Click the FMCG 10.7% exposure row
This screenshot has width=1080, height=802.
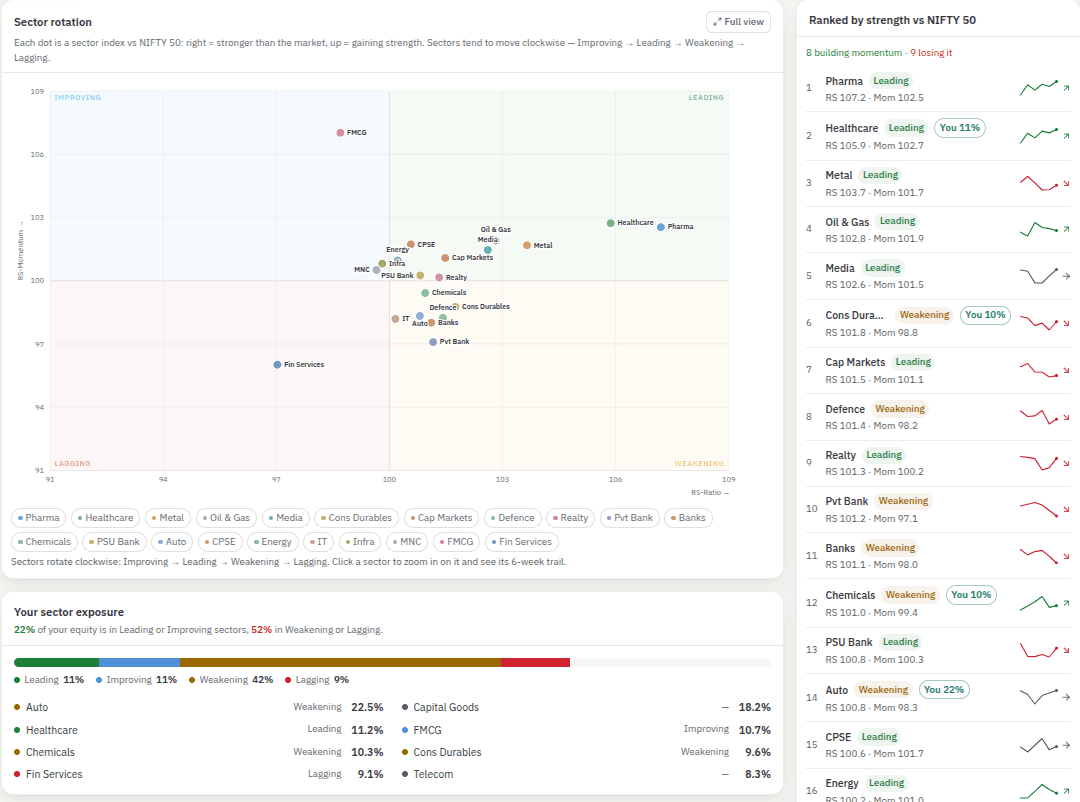click(586, 730)
